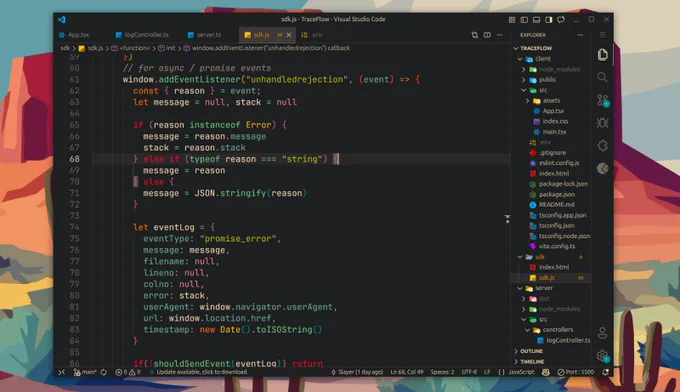Toggle the secondary side bar

549,20
